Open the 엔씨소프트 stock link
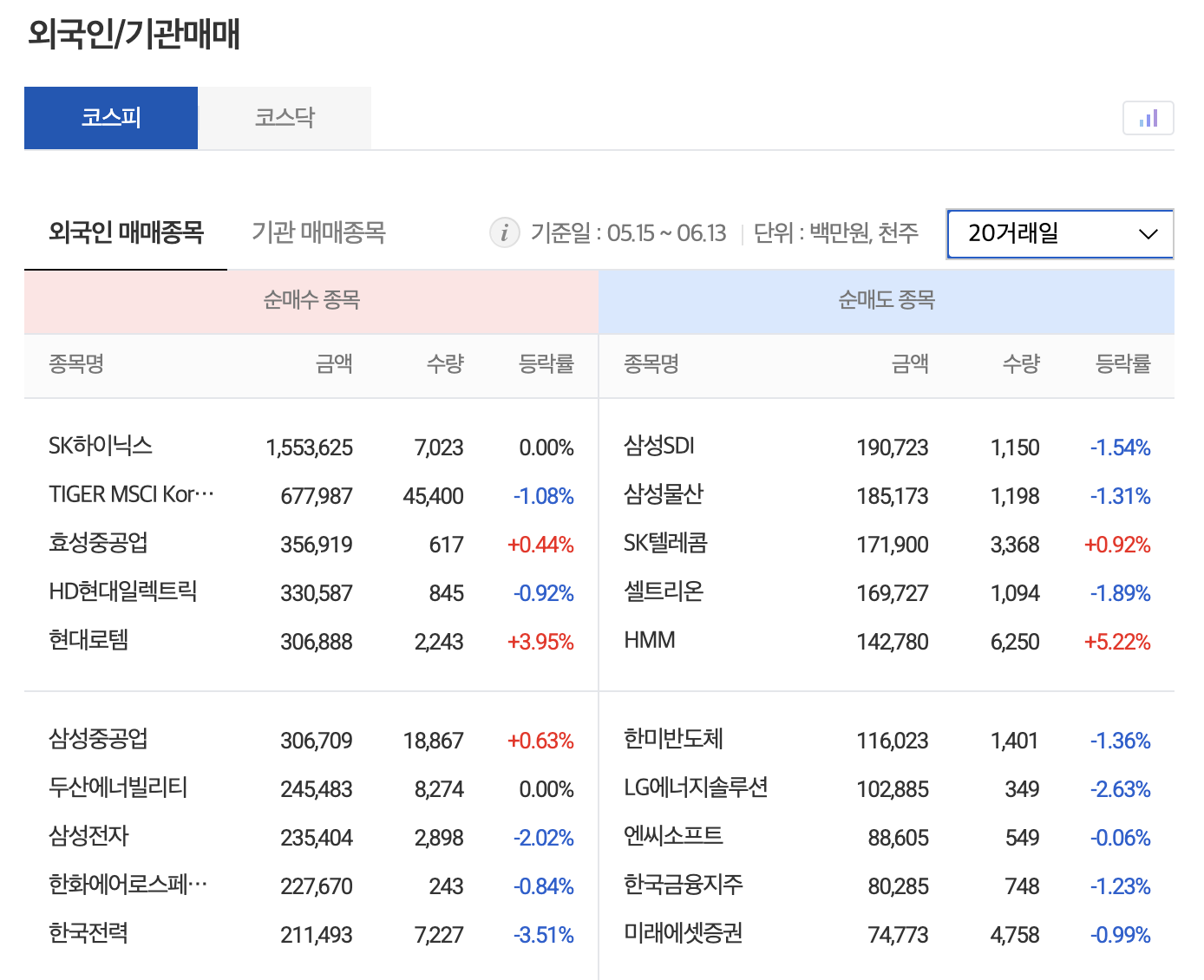This screenshot has height=980, width=1204. (673, 836)
